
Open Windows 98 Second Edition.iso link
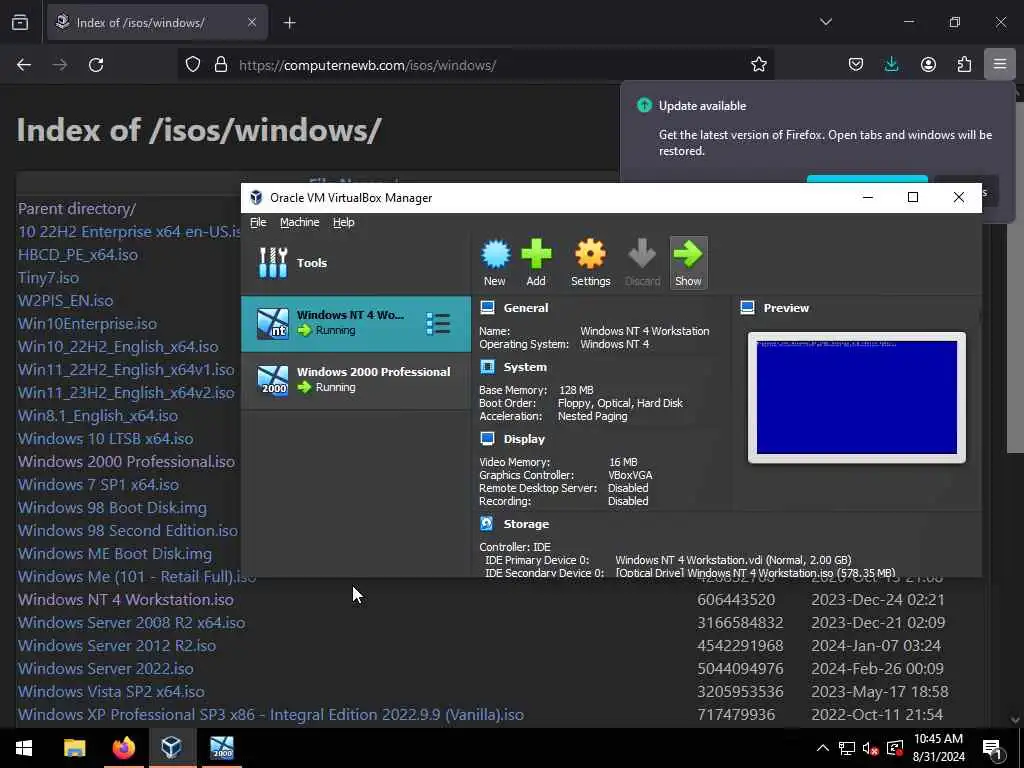[x=128, y=530]
